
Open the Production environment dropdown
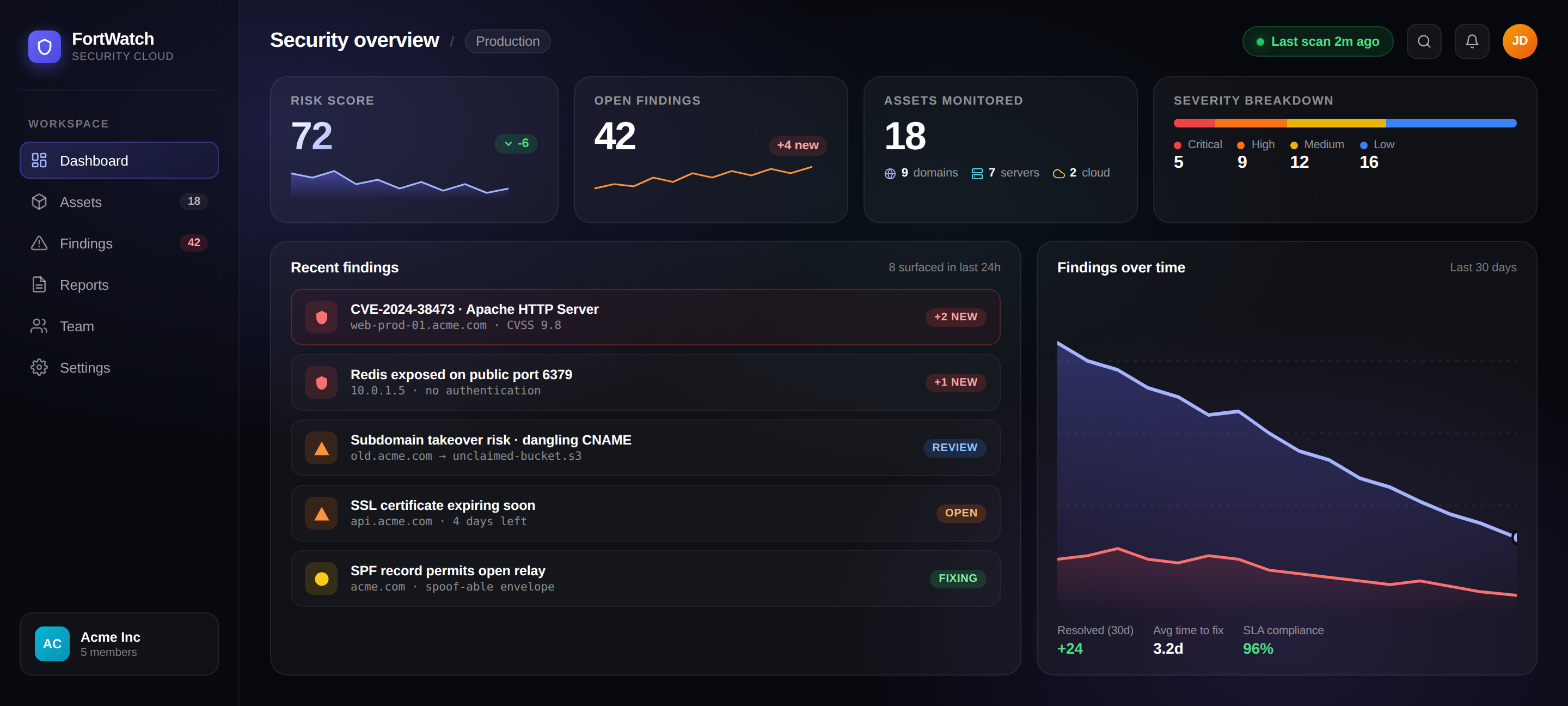coord(507,41)
